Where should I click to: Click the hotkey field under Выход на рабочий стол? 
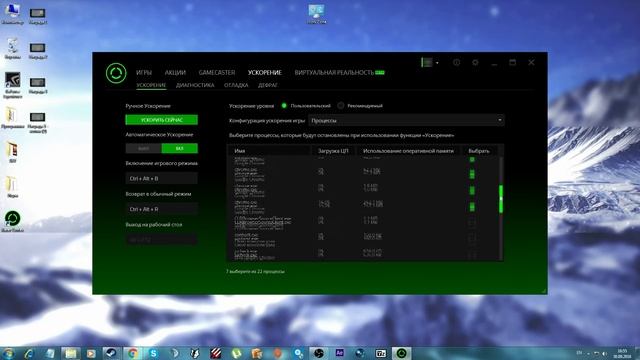(x=162, y=239)
